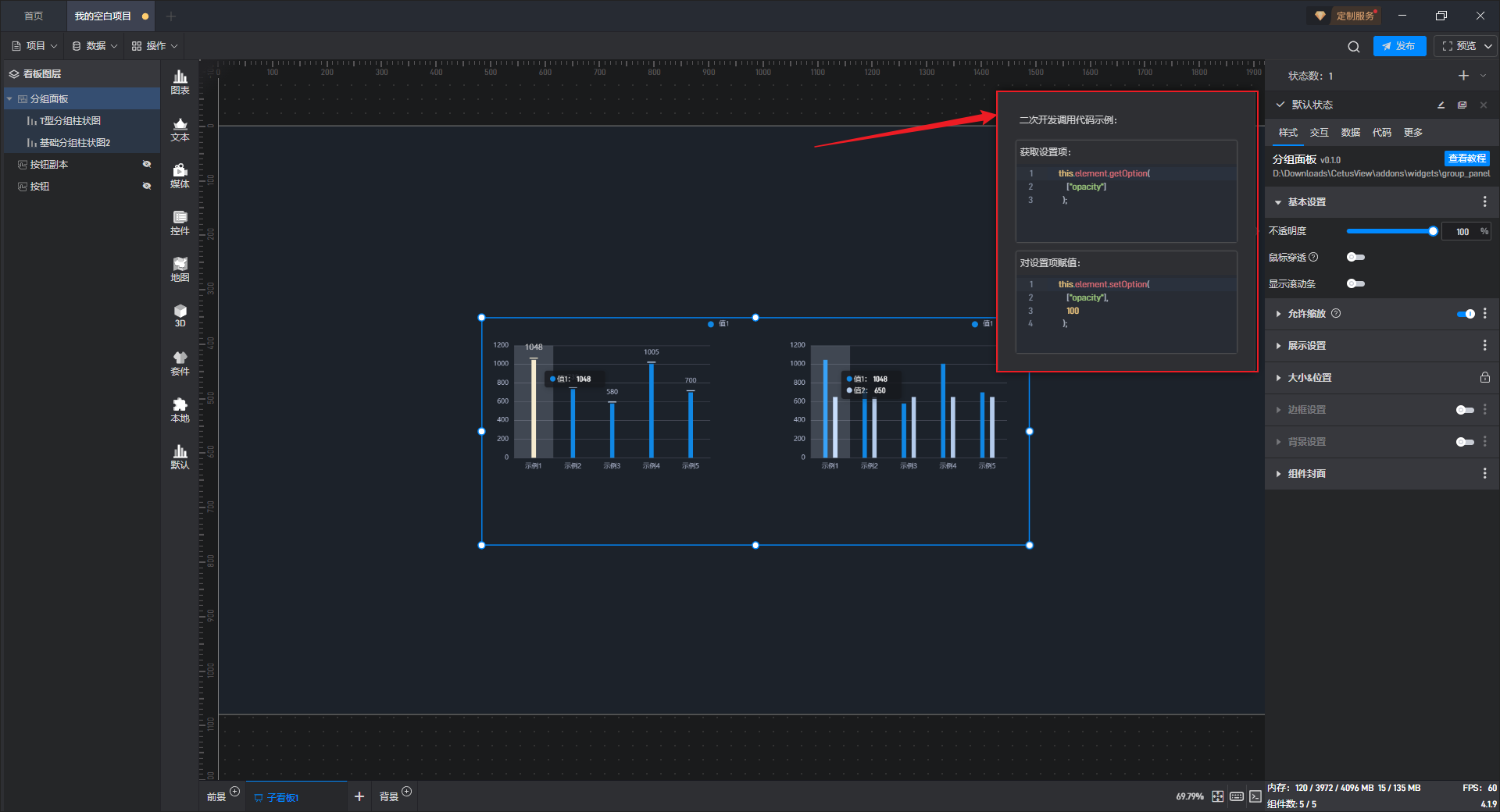Image resolution: width=1500 pixels, height=812 pixels.
Task: Switch to the 代码 tab
Action: (x=1381, y=133)
